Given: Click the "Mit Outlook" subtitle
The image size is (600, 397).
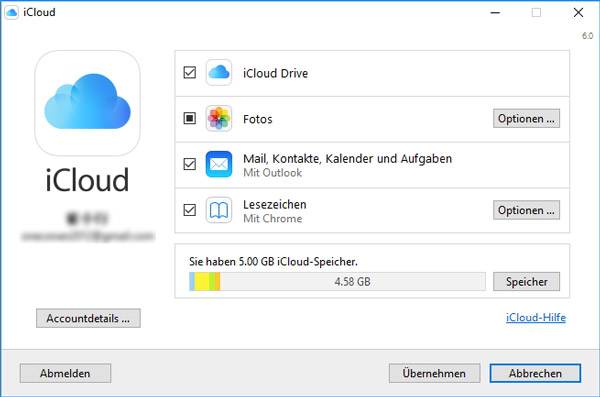Looking at the screenshot, I should point(272,173).
